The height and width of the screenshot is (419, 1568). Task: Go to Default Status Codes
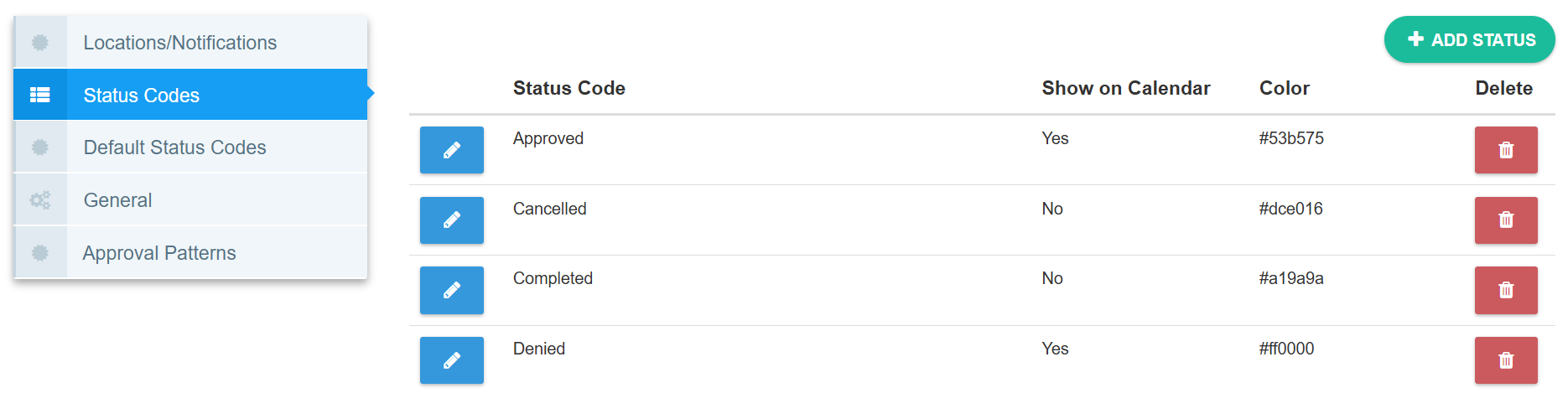[174, 147]
